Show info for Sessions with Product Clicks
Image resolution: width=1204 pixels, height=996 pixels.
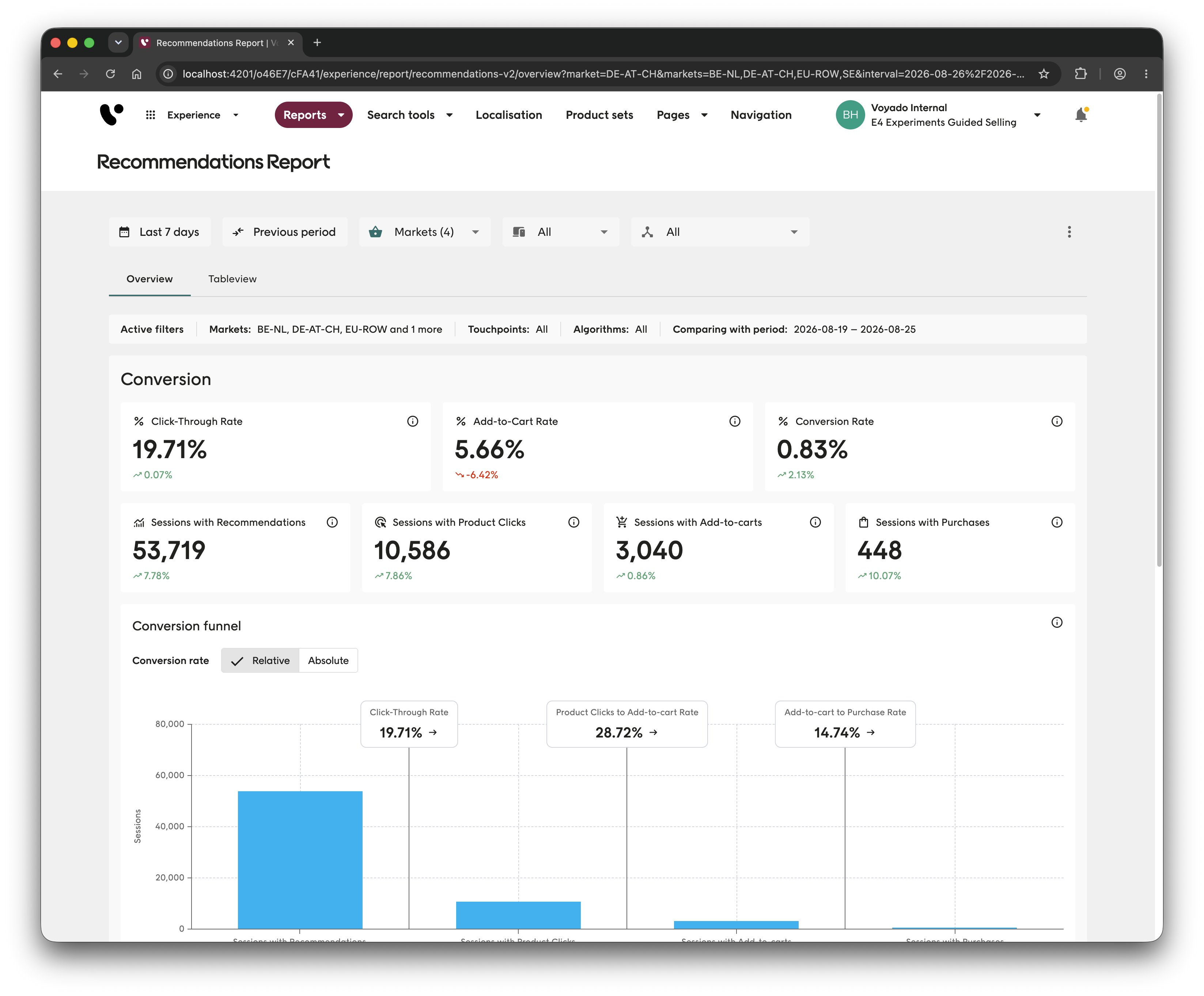574,522
